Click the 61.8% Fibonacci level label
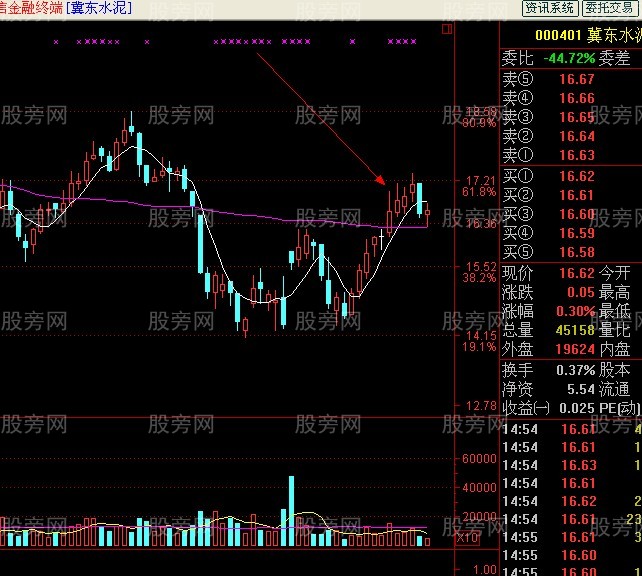Screen dimensions: 642x576 (x=479, y=192)
